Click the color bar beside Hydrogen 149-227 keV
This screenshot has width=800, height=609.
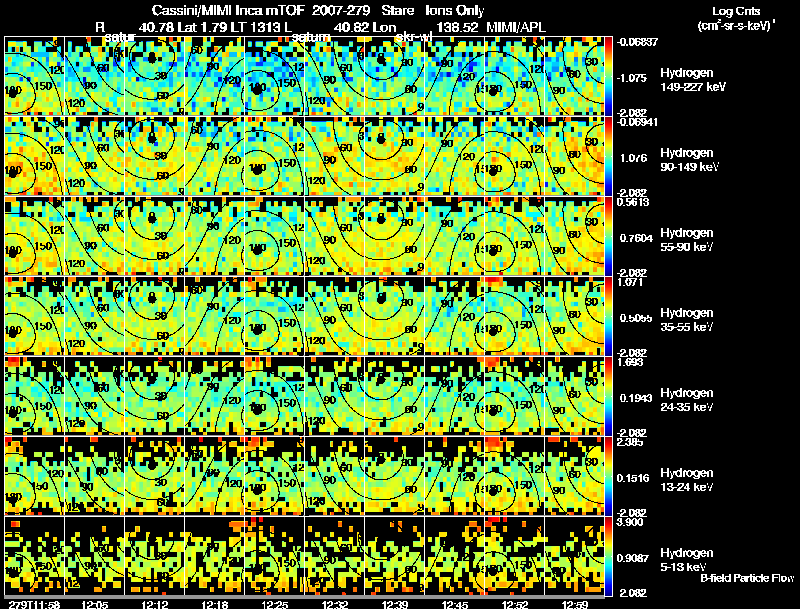(608, 76)
